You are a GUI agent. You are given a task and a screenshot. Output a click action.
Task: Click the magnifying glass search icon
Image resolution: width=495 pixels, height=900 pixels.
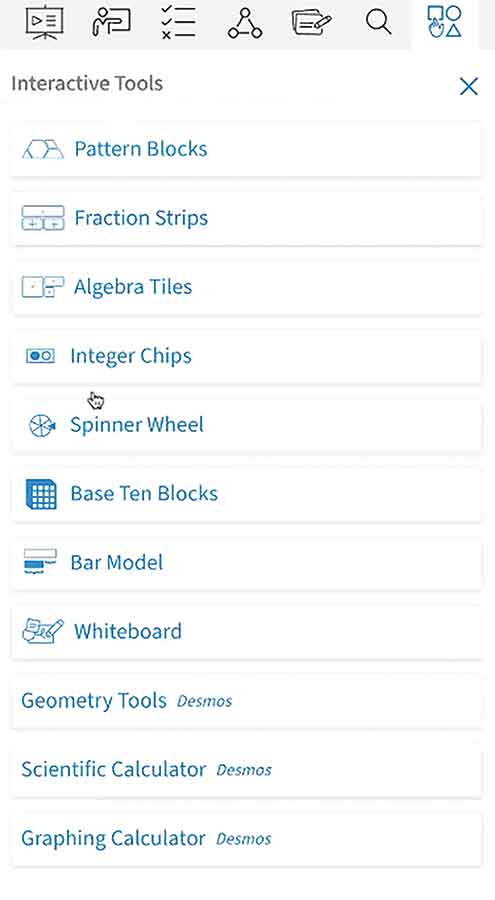(x=378, y=22)
